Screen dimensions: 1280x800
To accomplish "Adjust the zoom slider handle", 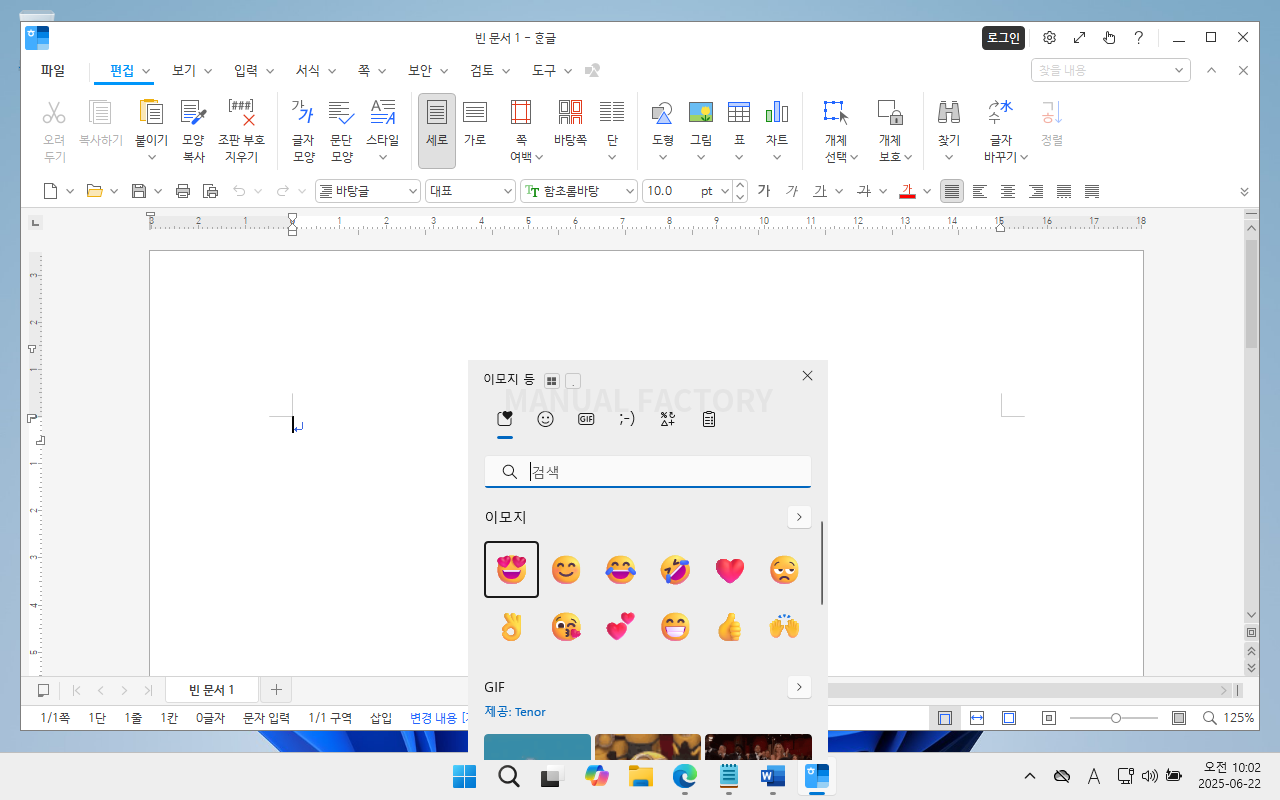I will pyautogui.click(x=1116, y=718).
